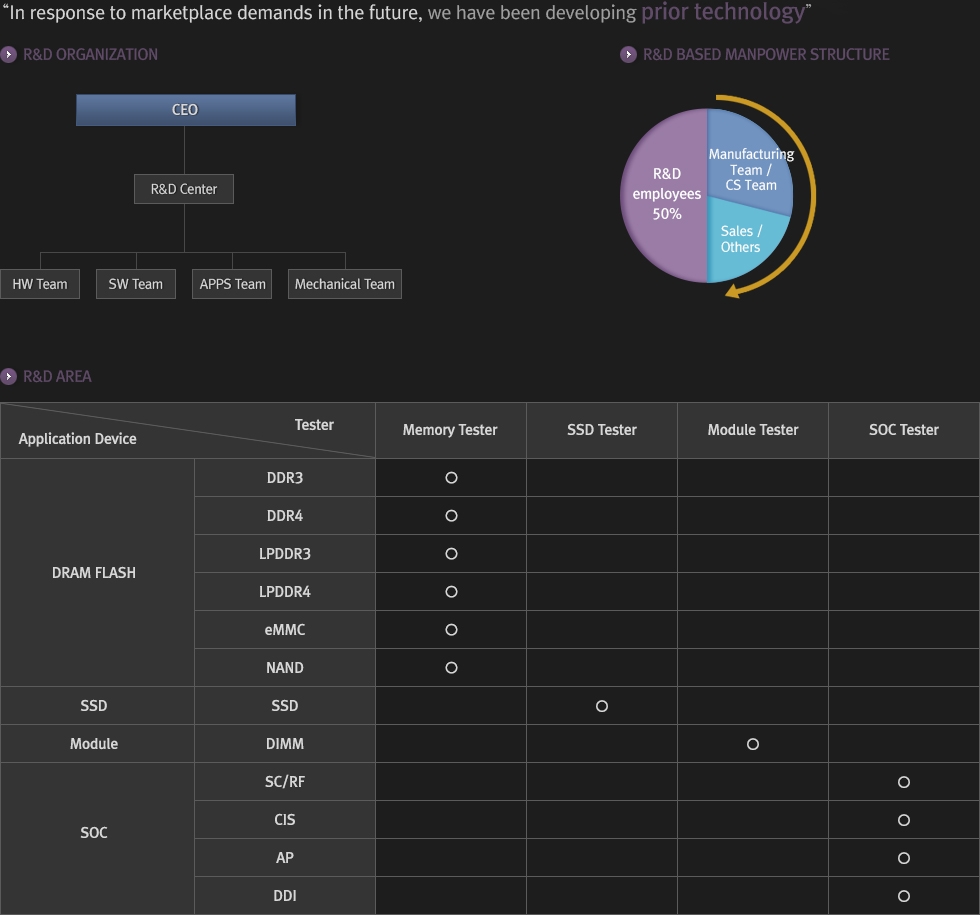Click the highlighted words "prior technology"
The width and height of the screenshot is (980, 915).
(723, 12)
